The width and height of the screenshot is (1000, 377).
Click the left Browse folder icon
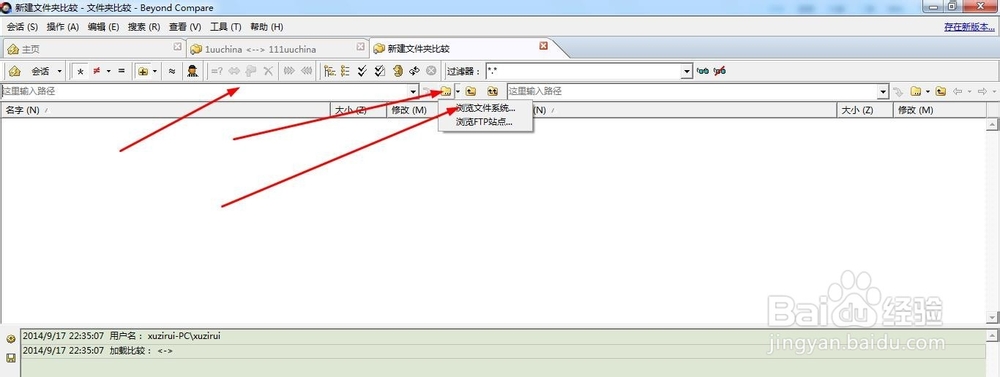pos(446,91)
